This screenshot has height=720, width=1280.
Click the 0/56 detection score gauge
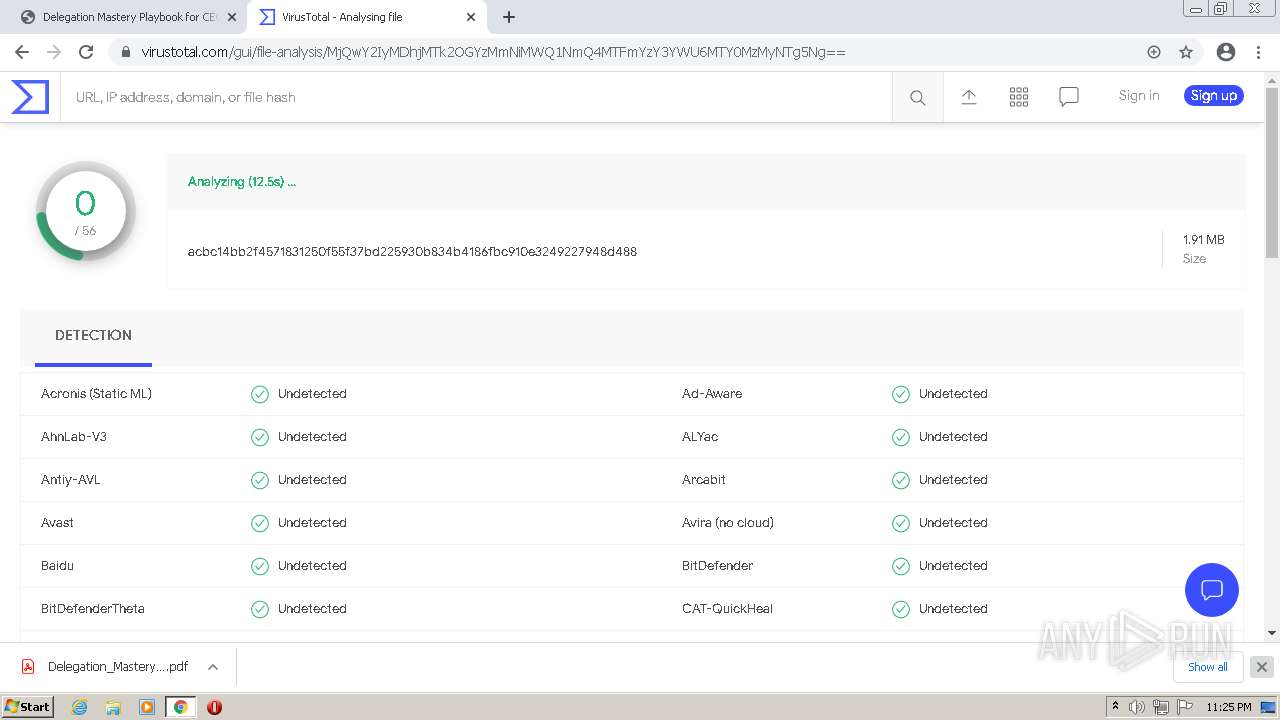(86, 211)
